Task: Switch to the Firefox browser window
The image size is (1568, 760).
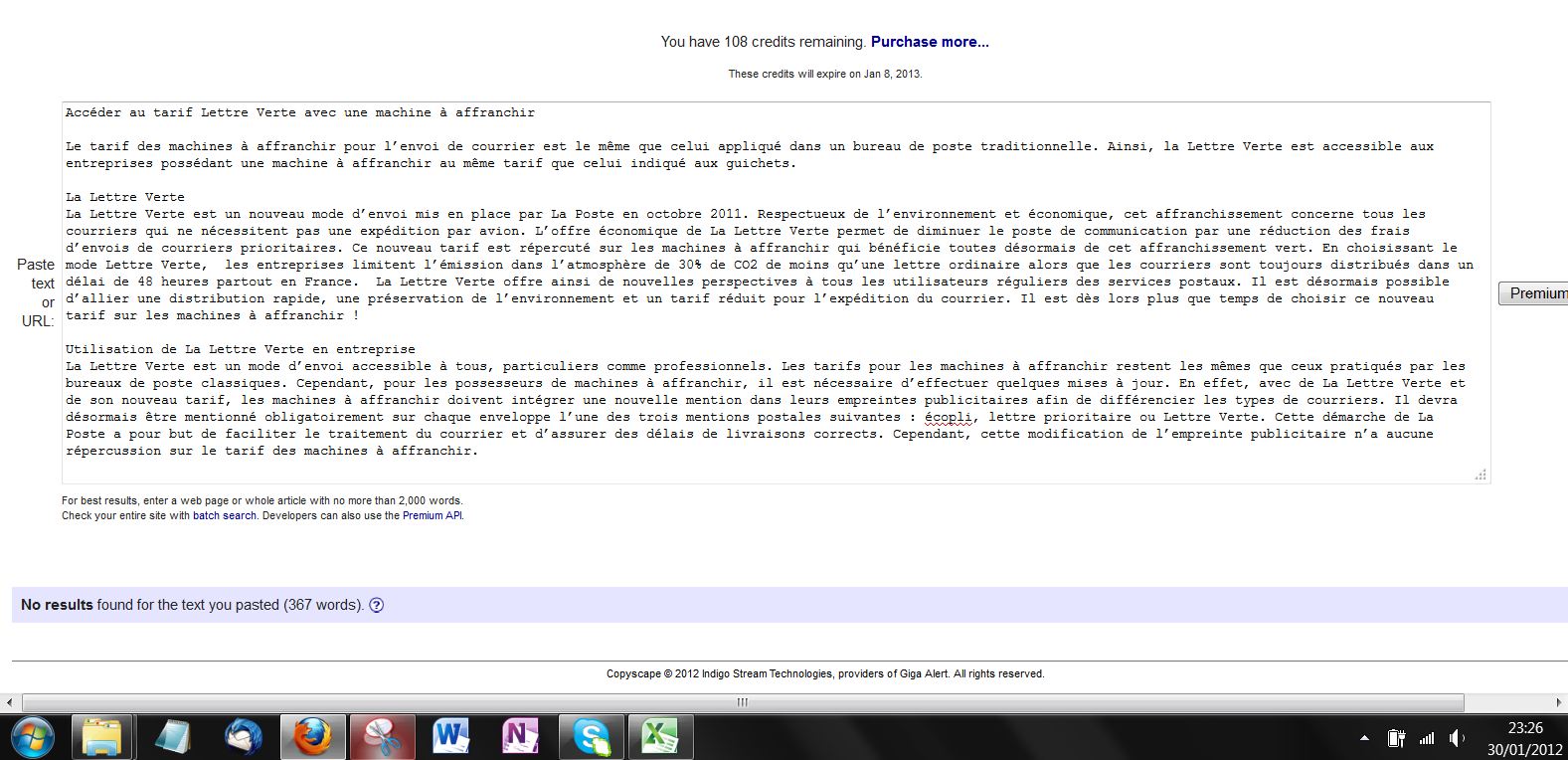Action: pos(312,737)
